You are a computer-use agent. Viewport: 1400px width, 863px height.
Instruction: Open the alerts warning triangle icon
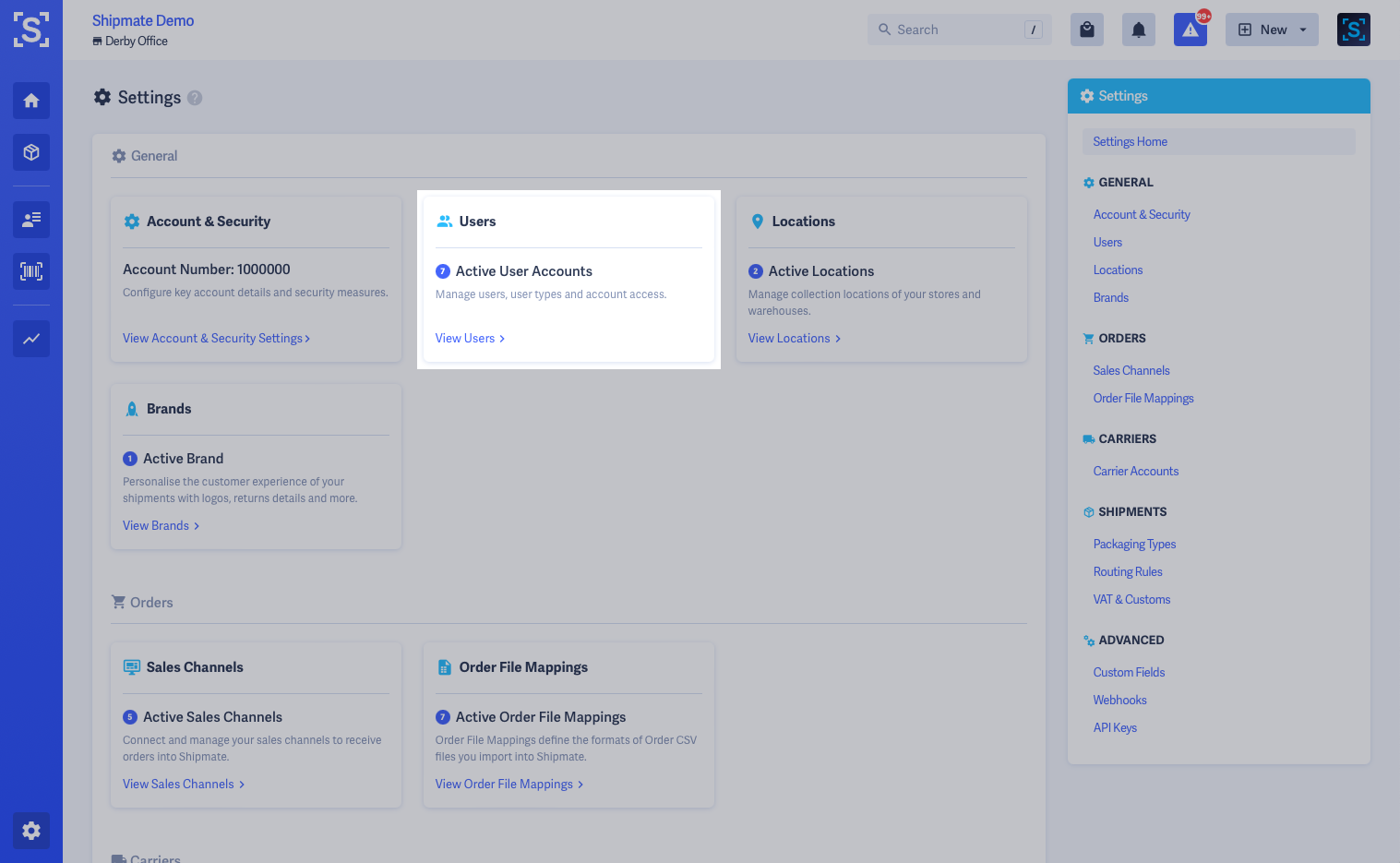click(x=1191, y=30)
